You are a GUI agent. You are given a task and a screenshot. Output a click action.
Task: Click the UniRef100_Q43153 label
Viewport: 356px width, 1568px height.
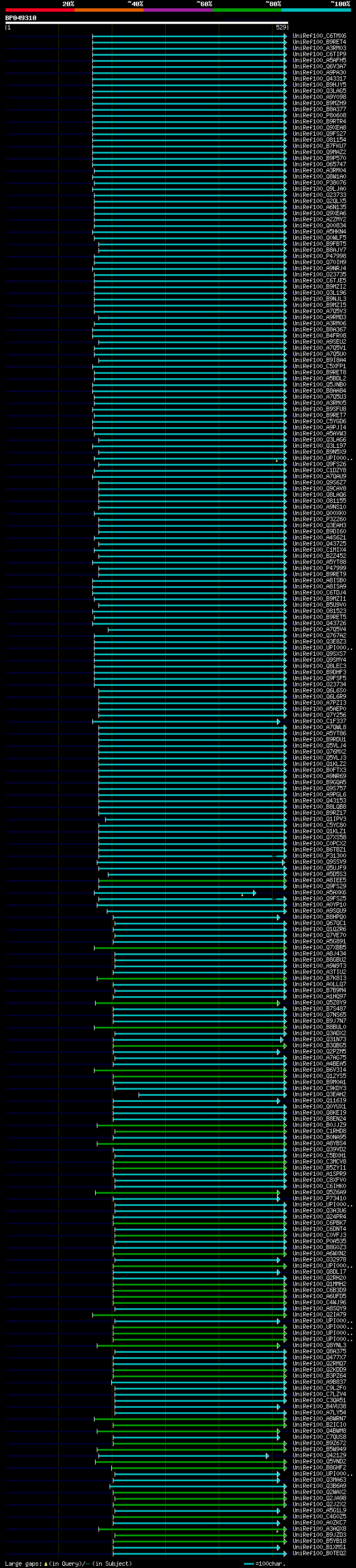pos(319,801)
